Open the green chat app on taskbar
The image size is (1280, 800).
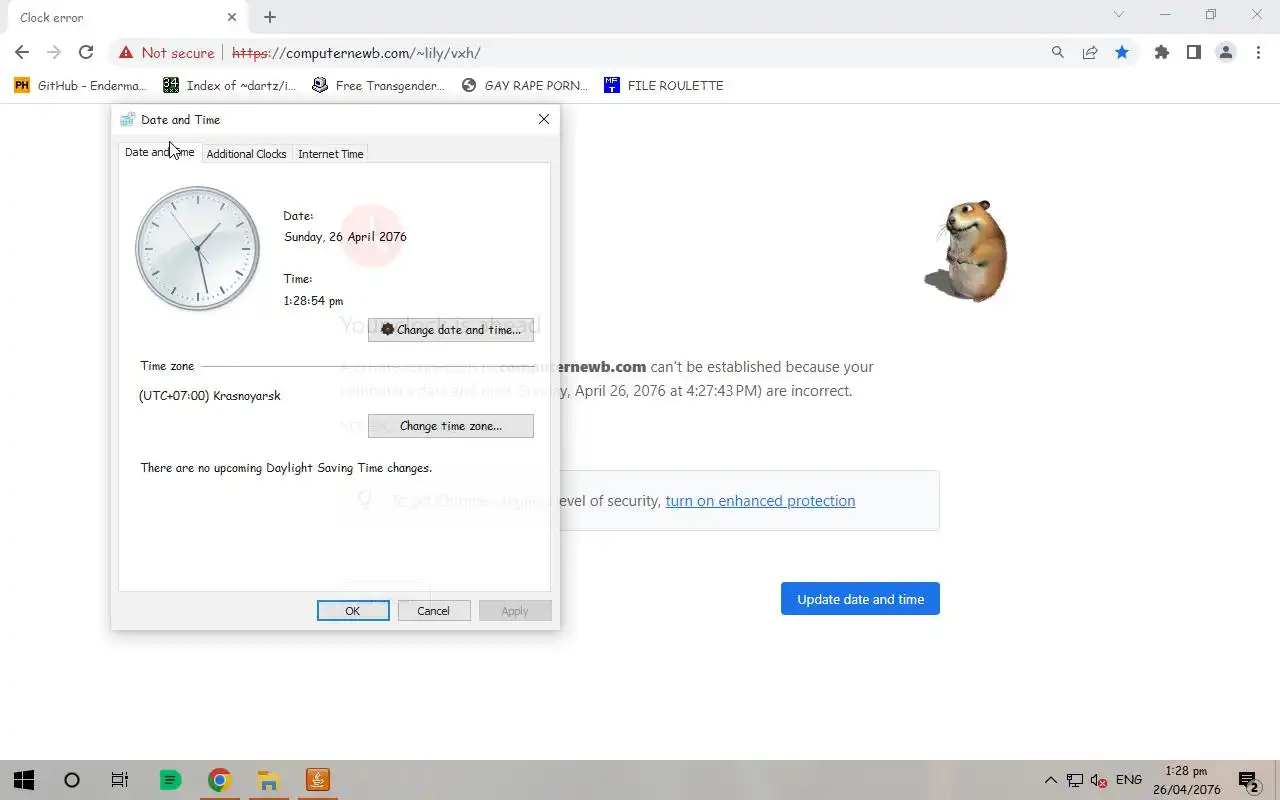tap(170, 780)
